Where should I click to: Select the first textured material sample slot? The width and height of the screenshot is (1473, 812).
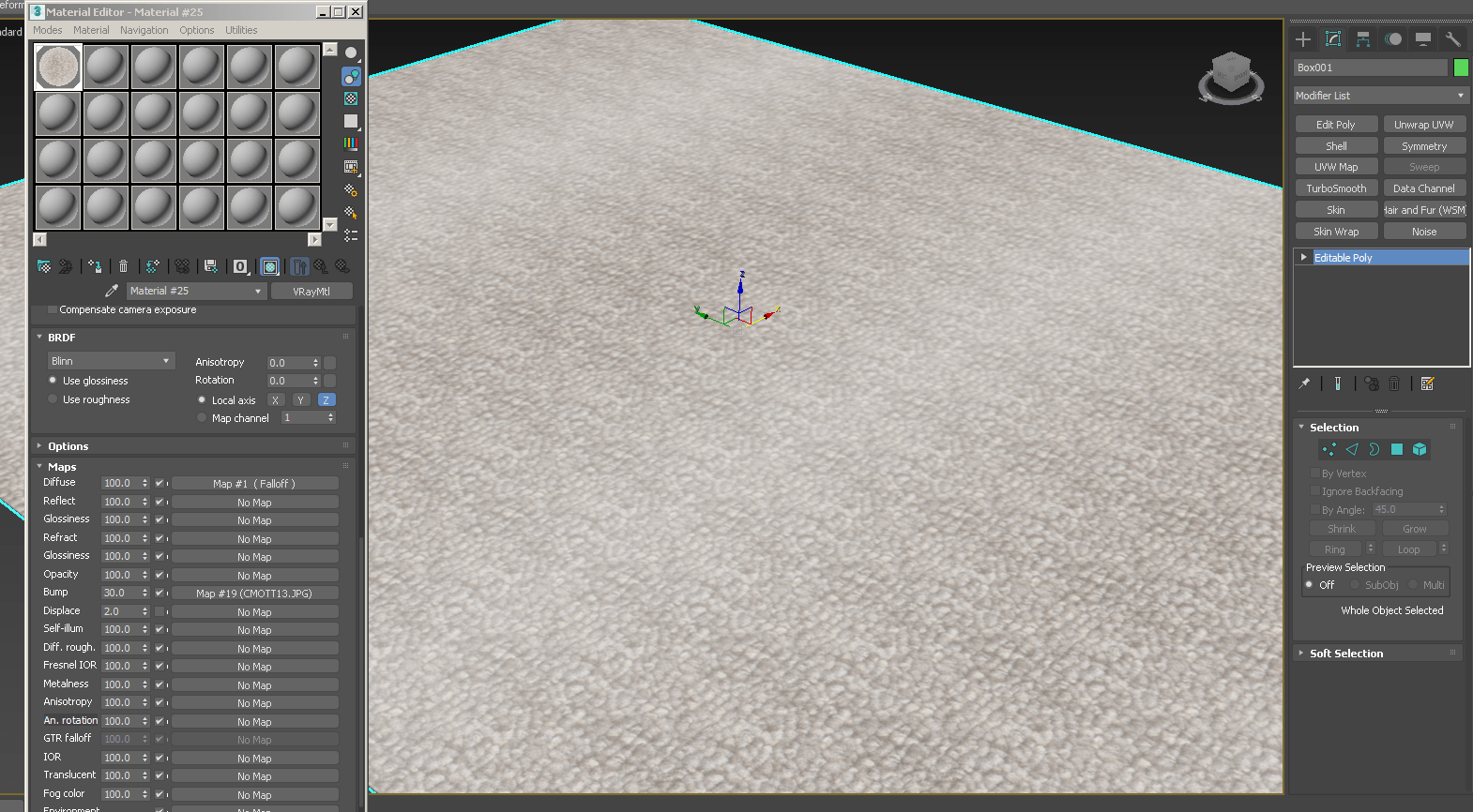pos(58,68)
